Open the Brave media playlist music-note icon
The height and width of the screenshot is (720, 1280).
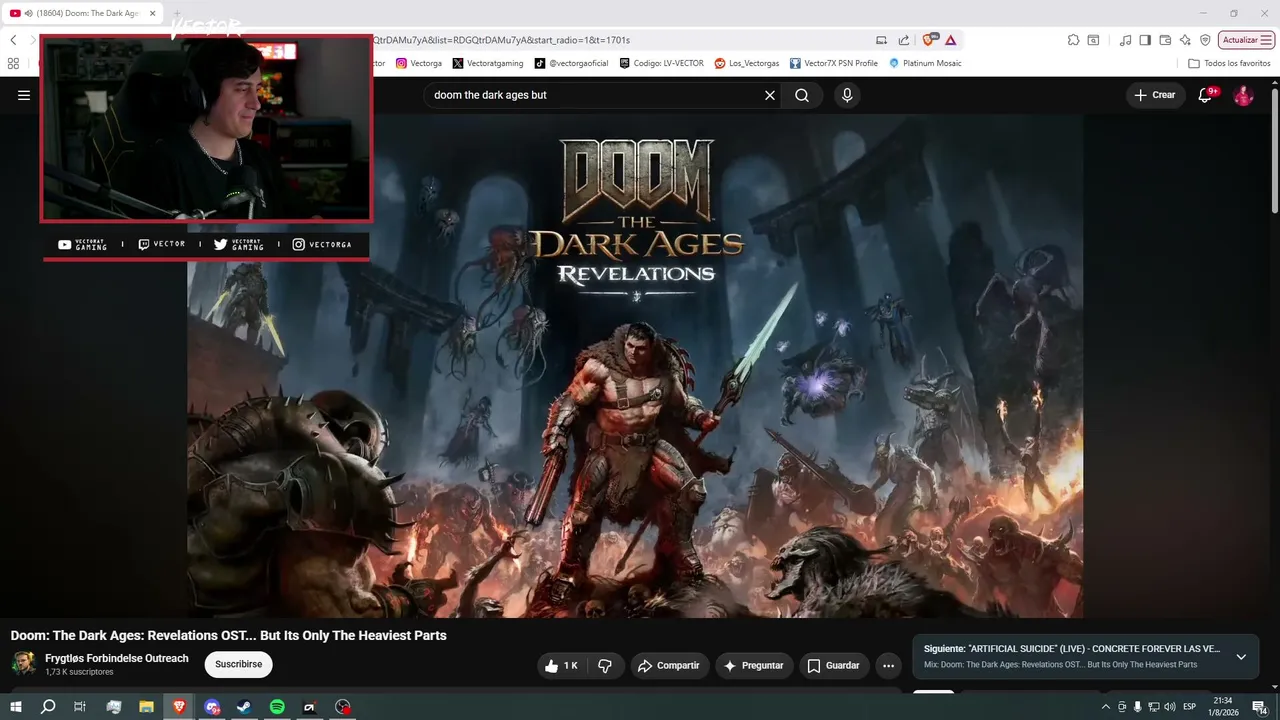point(1126,40)
